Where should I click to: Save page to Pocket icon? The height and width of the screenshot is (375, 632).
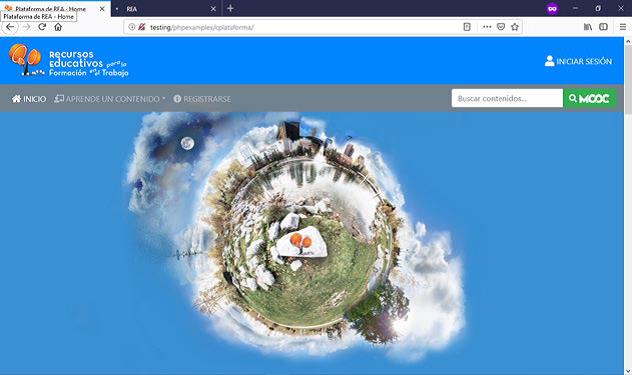[x=501, y=27]
